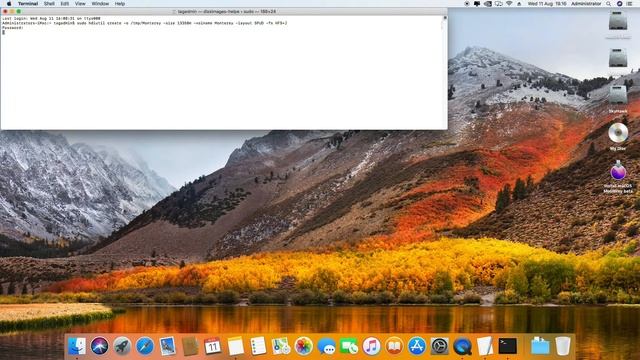
Task: Open FaceTime green icon in Dock
Action: (x=349, y=346)
